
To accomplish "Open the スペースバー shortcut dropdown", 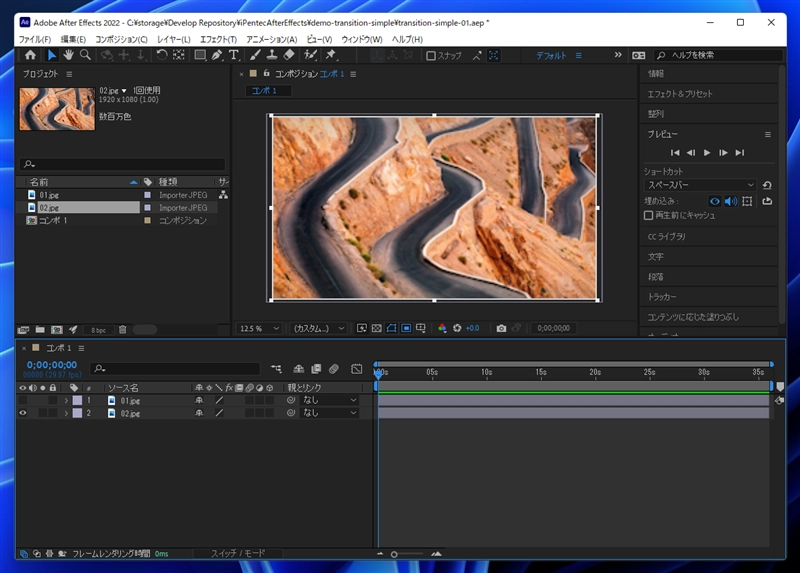I will [700, 185].
